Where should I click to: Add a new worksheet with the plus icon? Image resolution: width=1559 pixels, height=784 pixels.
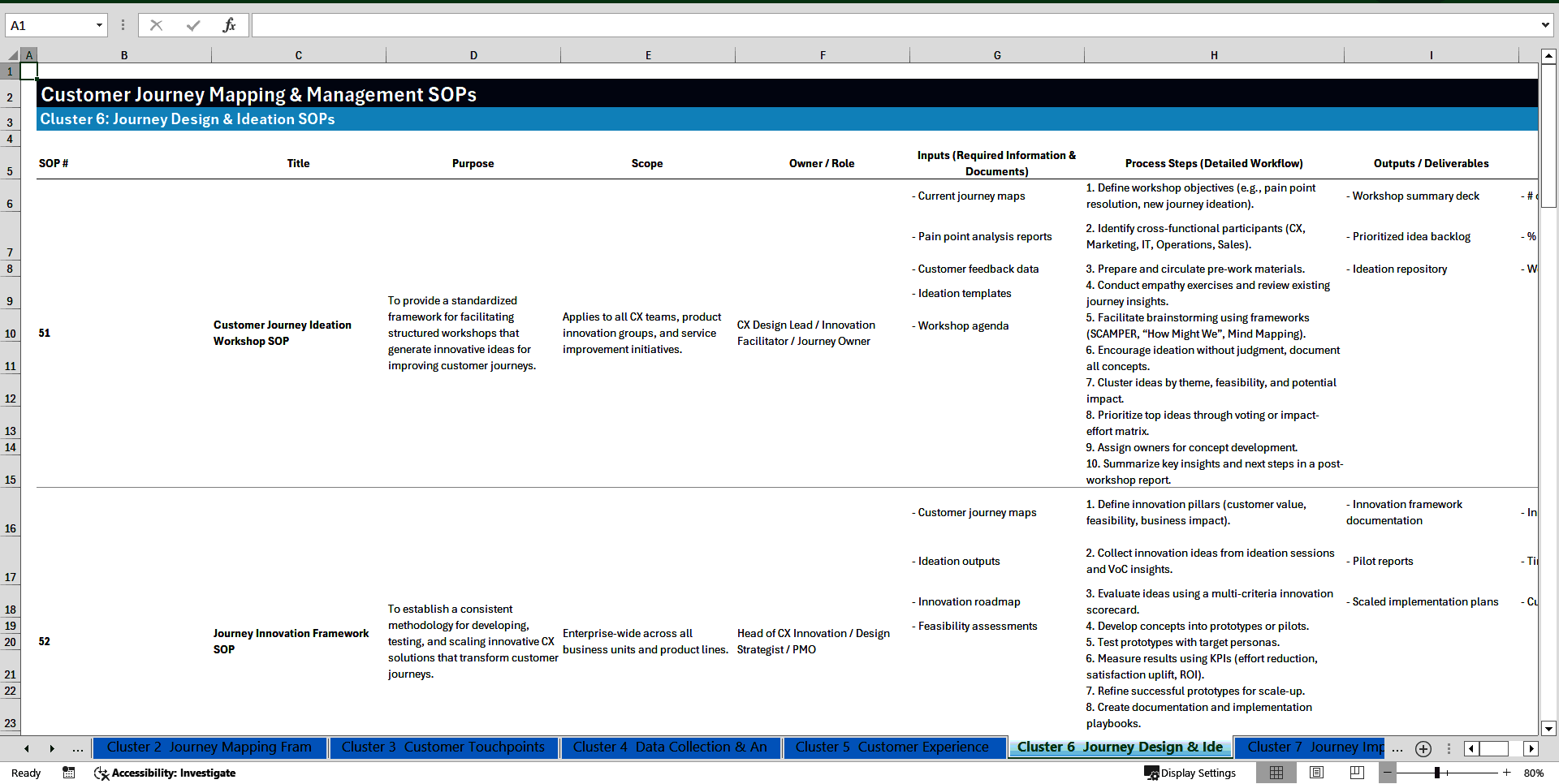1423,748
